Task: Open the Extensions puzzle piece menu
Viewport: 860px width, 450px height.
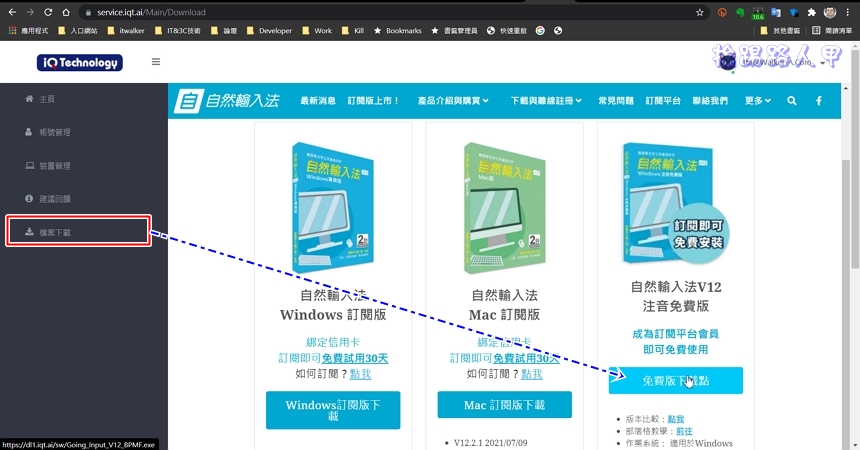Action: tap(812, 12)
